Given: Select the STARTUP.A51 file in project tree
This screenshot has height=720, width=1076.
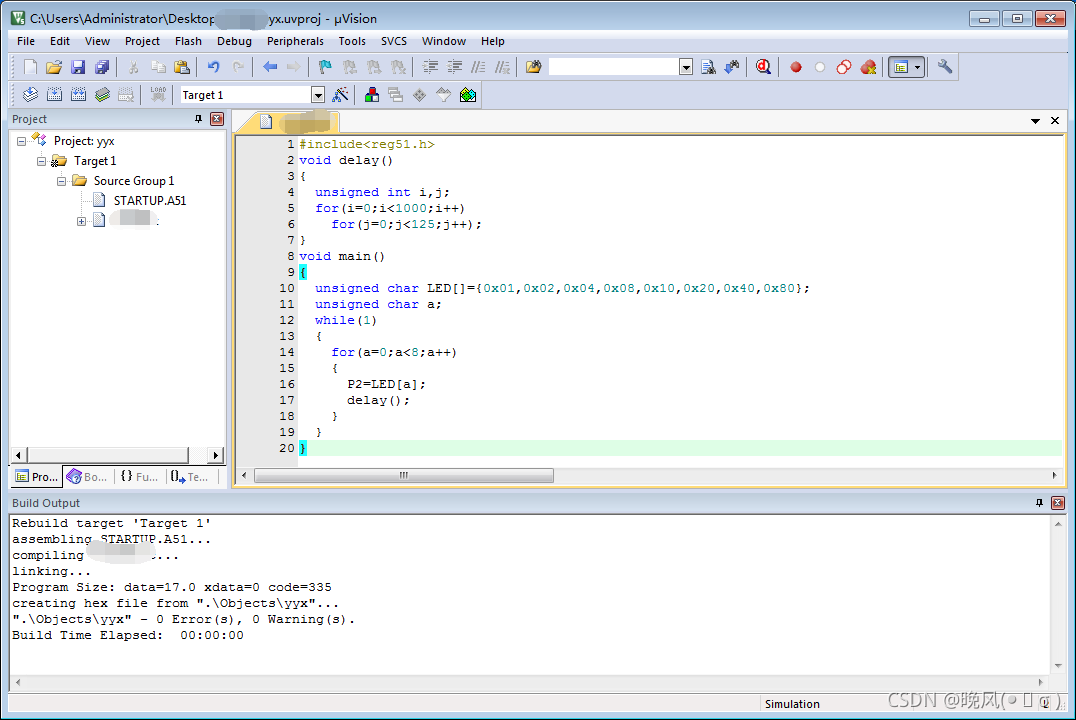Looking at the screenshot, I should (x=150, y=200).
